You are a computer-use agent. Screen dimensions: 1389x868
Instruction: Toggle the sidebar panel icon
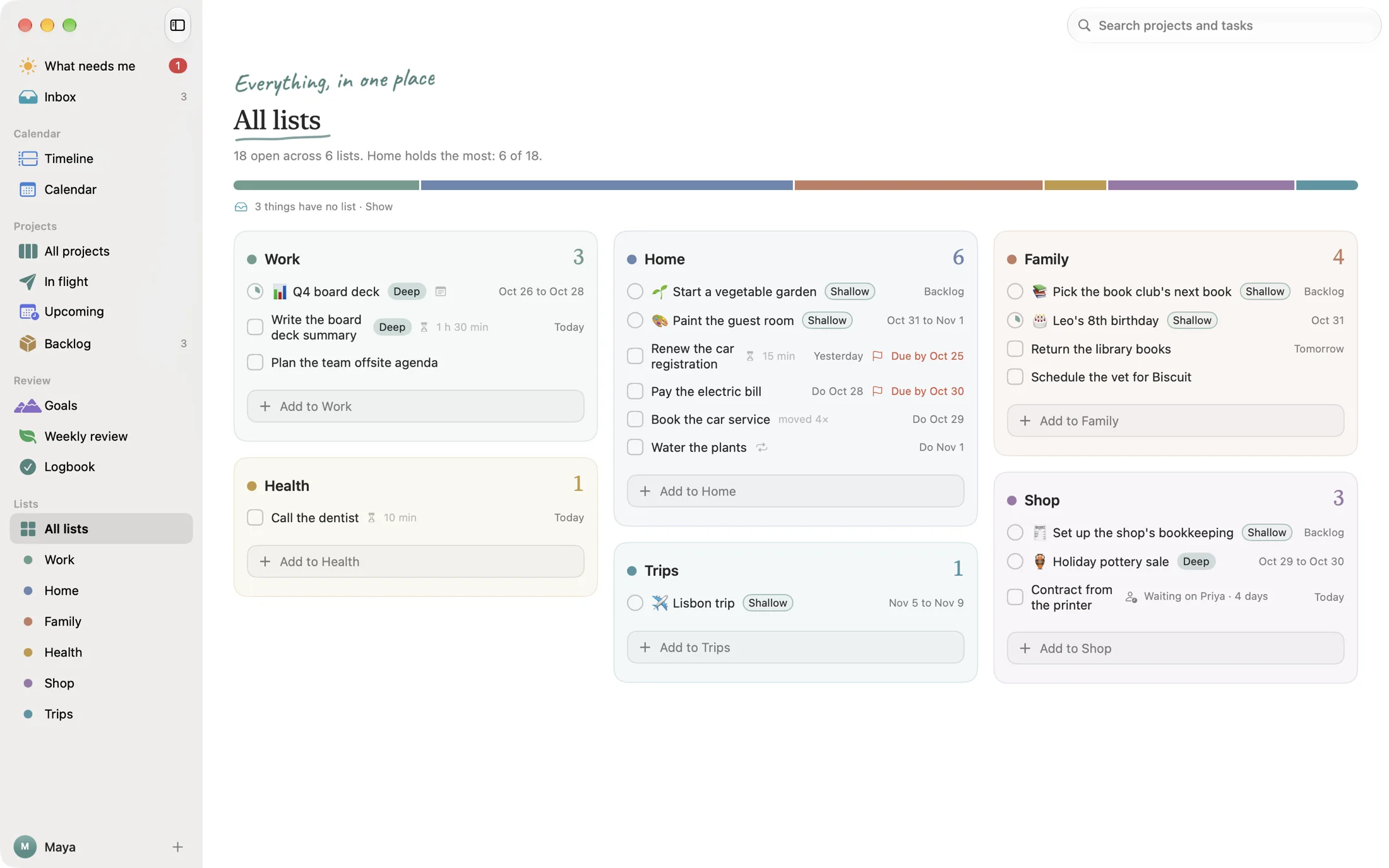tap(177, 25)
